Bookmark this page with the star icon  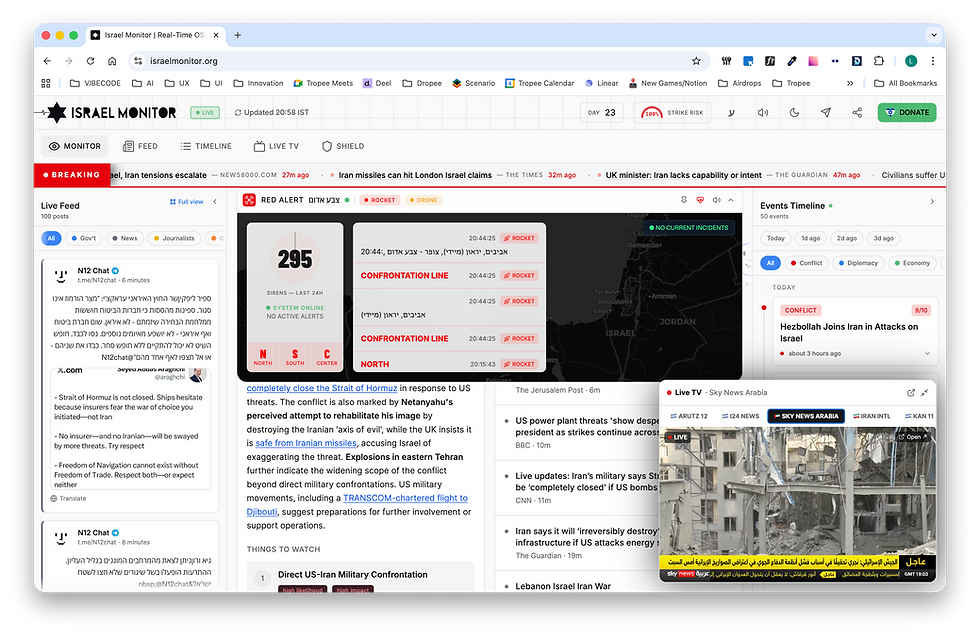696,61
